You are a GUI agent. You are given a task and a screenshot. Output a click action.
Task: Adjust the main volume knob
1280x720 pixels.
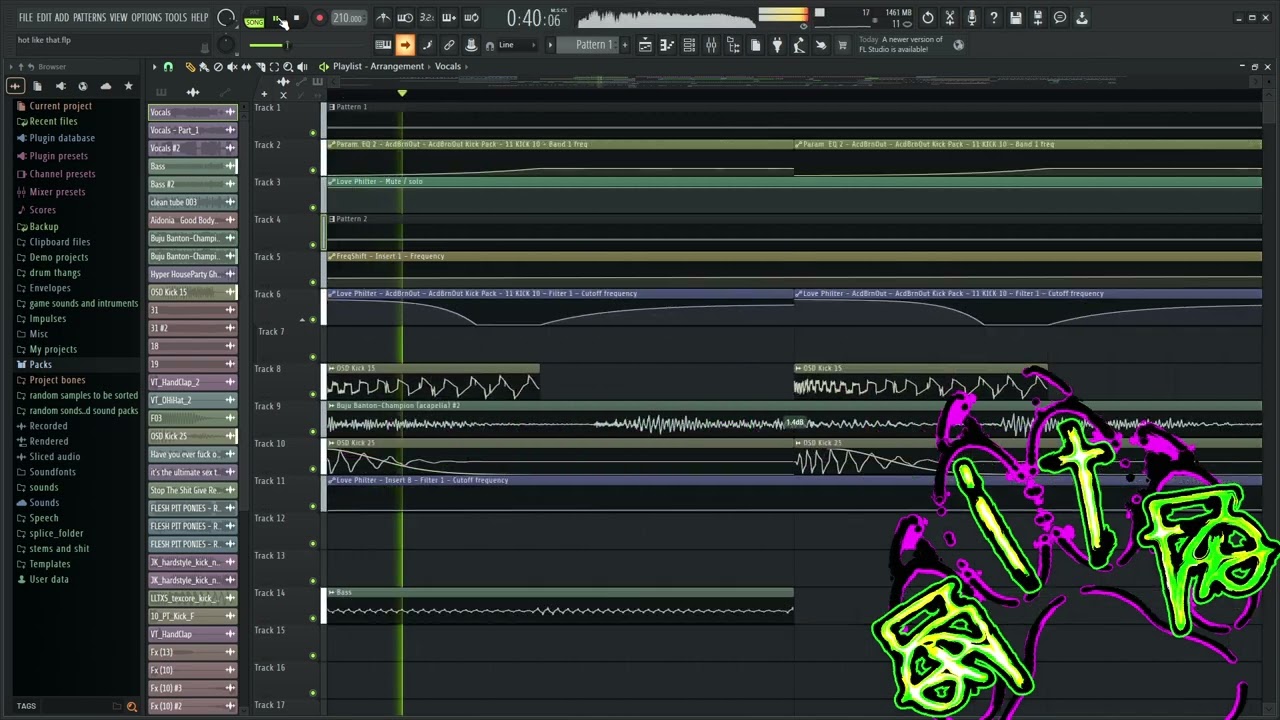(x=226, y=17)
